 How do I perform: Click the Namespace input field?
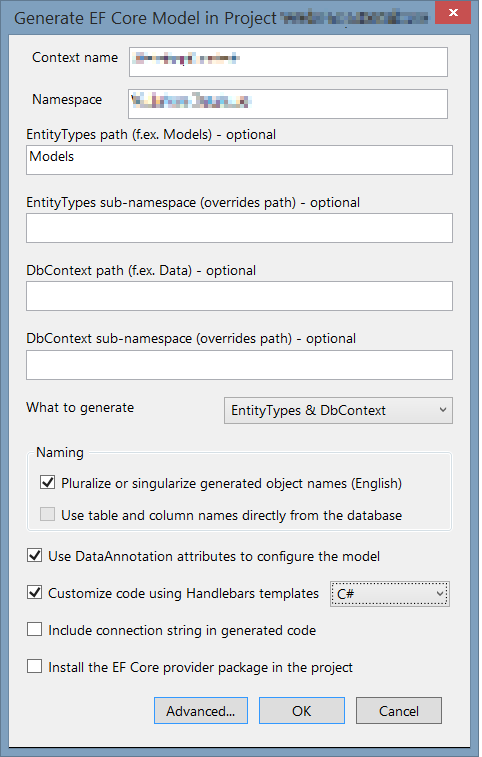point(288,104)
